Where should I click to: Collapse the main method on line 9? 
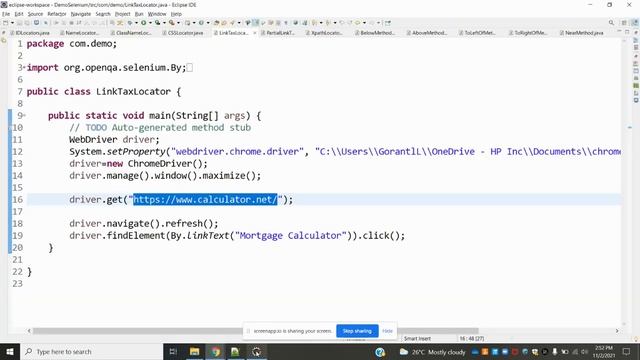[x=24, y=116]
